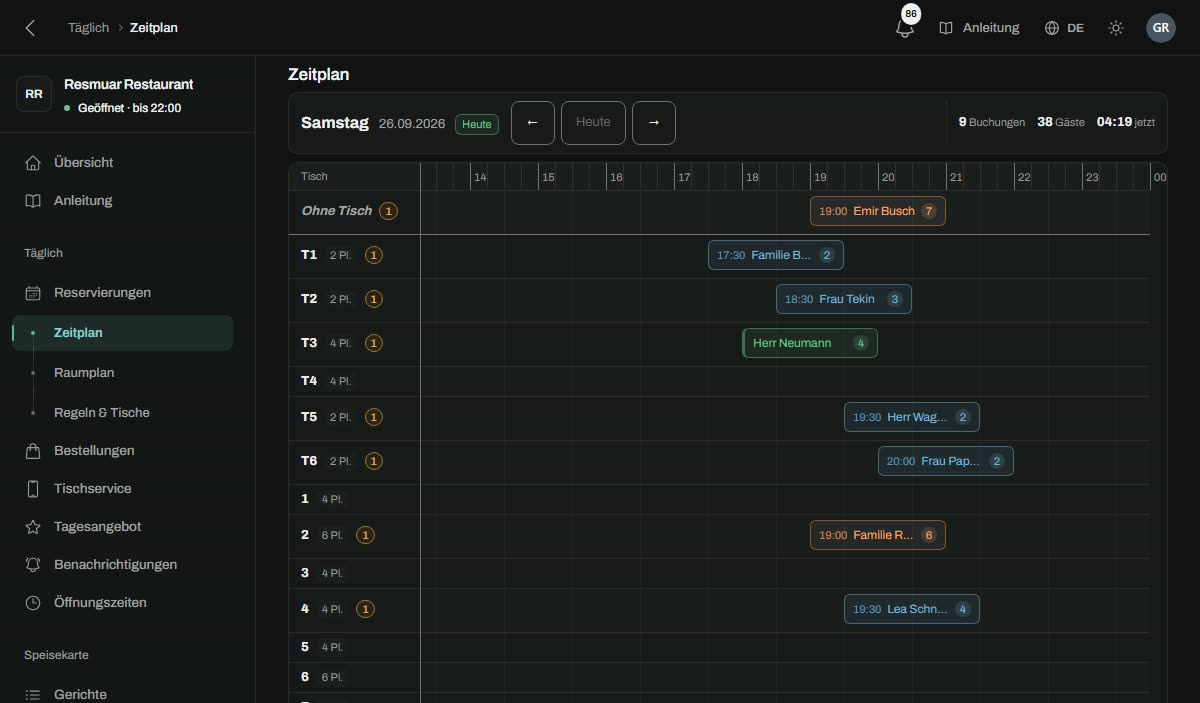Click the T4 table row label

click(309, 381)
